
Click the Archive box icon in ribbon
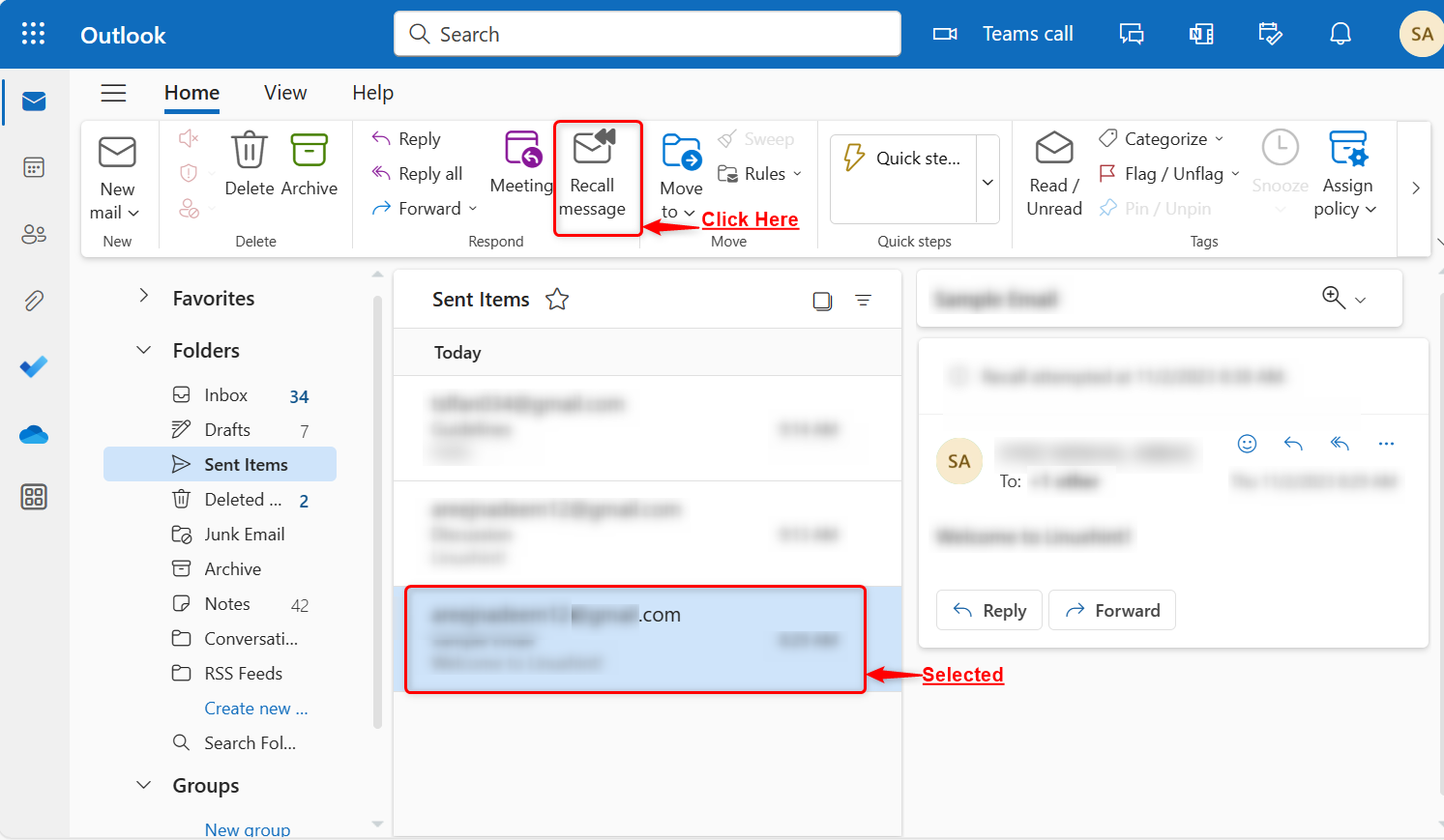tap(309, 151)
